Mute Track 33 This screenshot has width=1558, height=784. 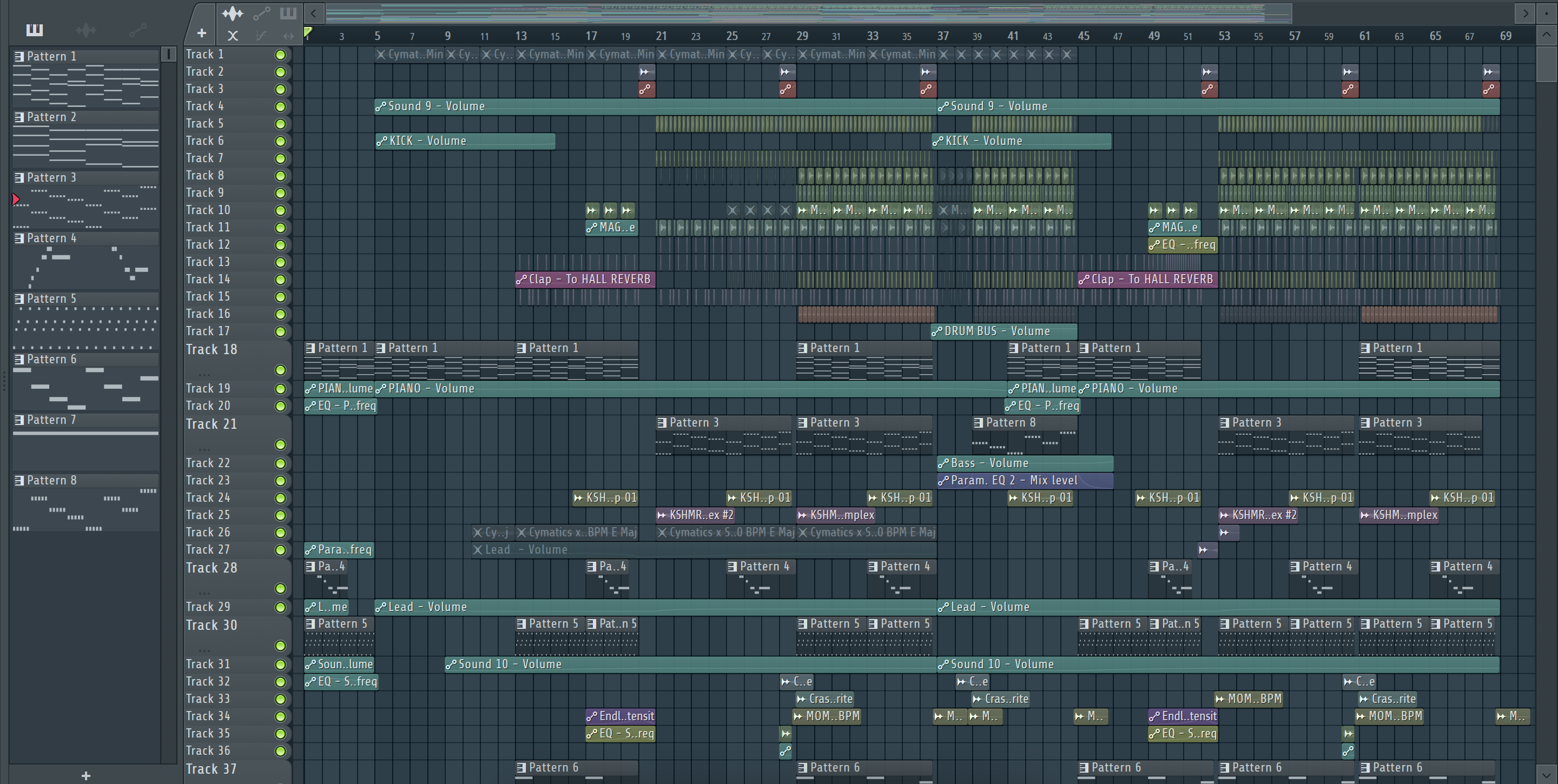point(280,699)
